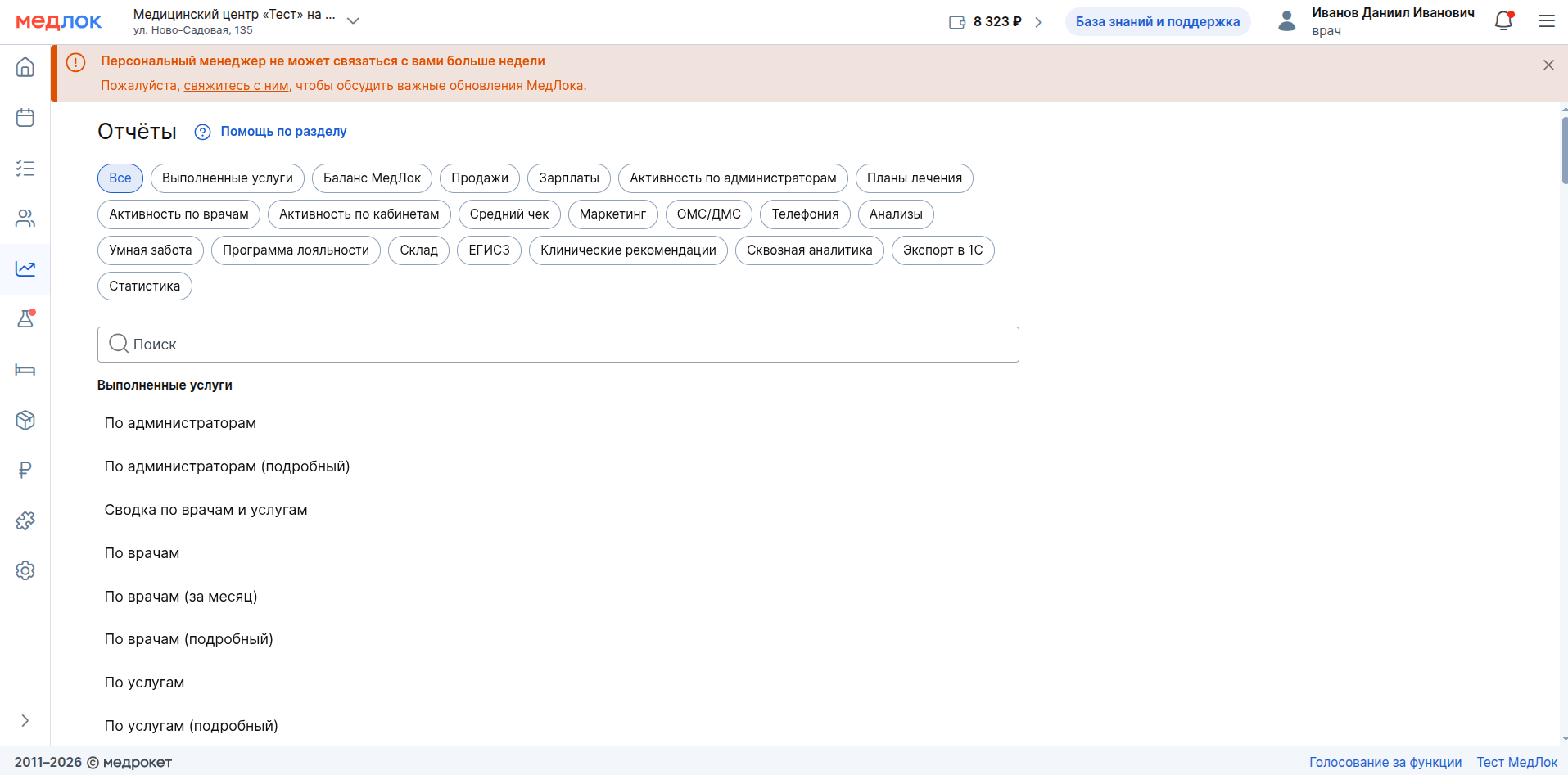Click "База знаний и поддержка" button
The image size is (1568, 775).
point(1157,22)
